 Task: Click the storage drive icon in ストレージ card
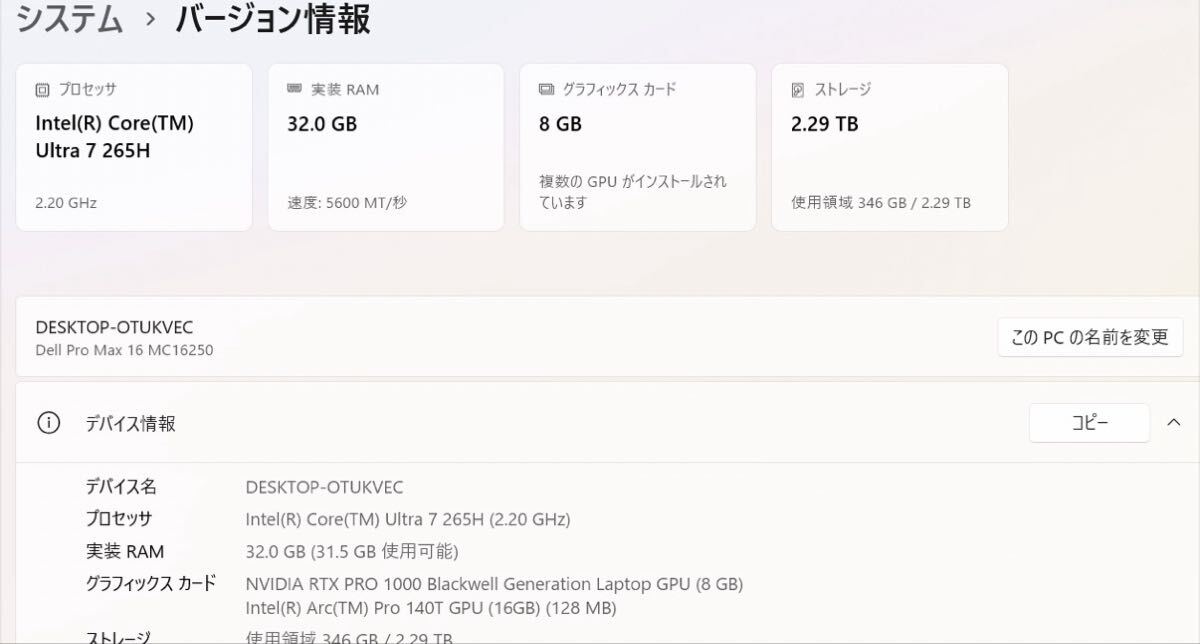pyautogui.click(x=797, y=90)
